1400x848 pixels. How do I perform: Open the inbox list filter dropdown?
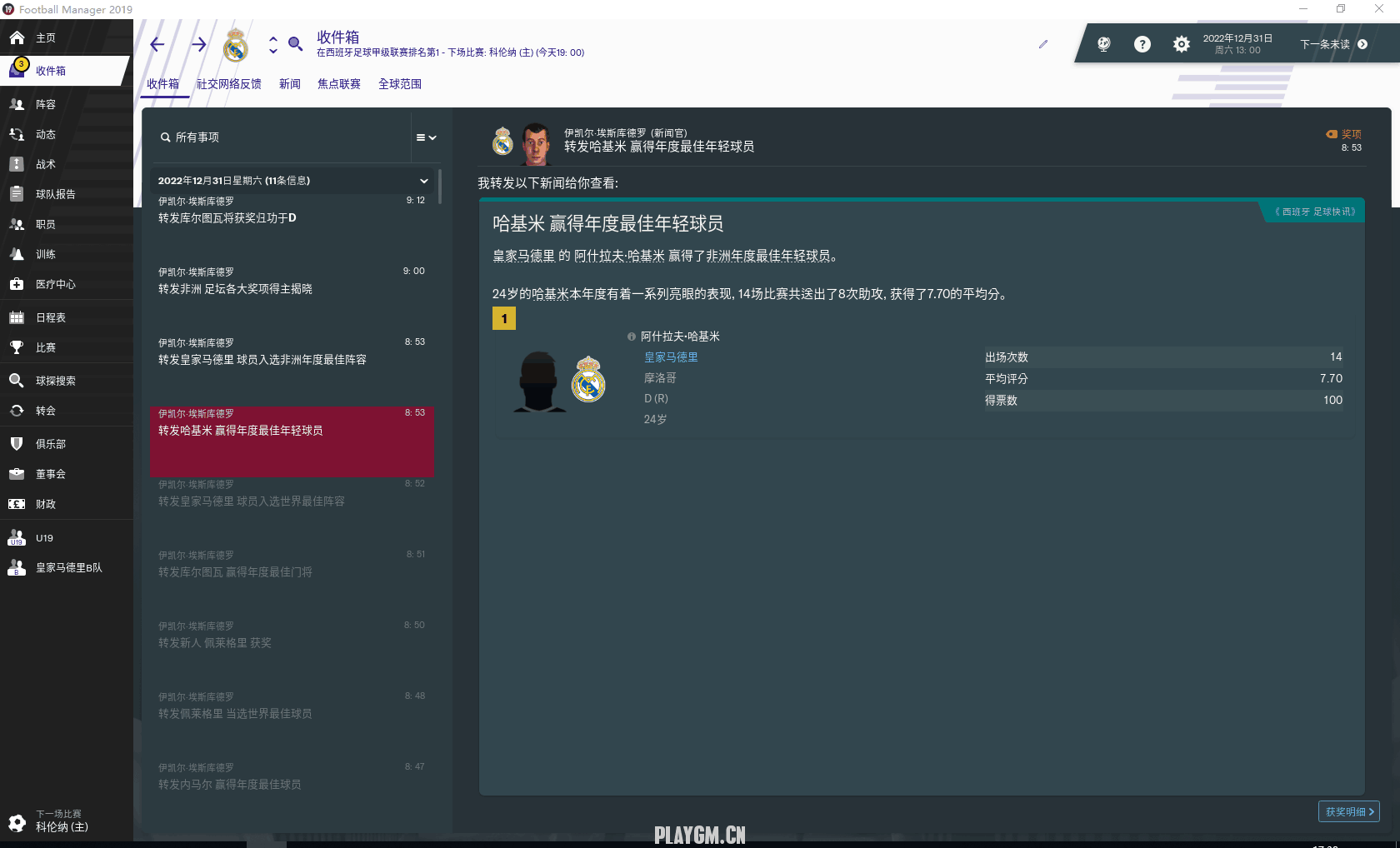pyautogui.click(x=426, y=137)
